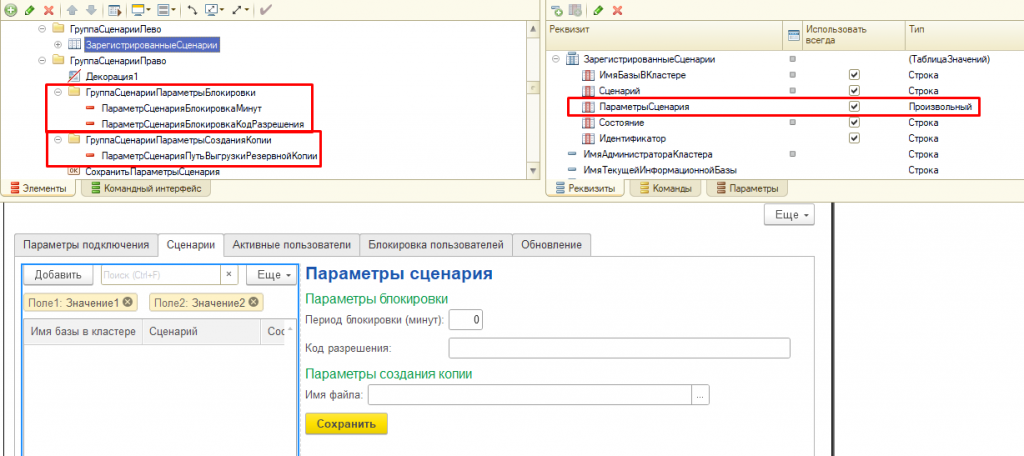Click the red X delete icon in Requisites toolbar
This screenshot has height=456, width=1024.
(x=616, y=10)
